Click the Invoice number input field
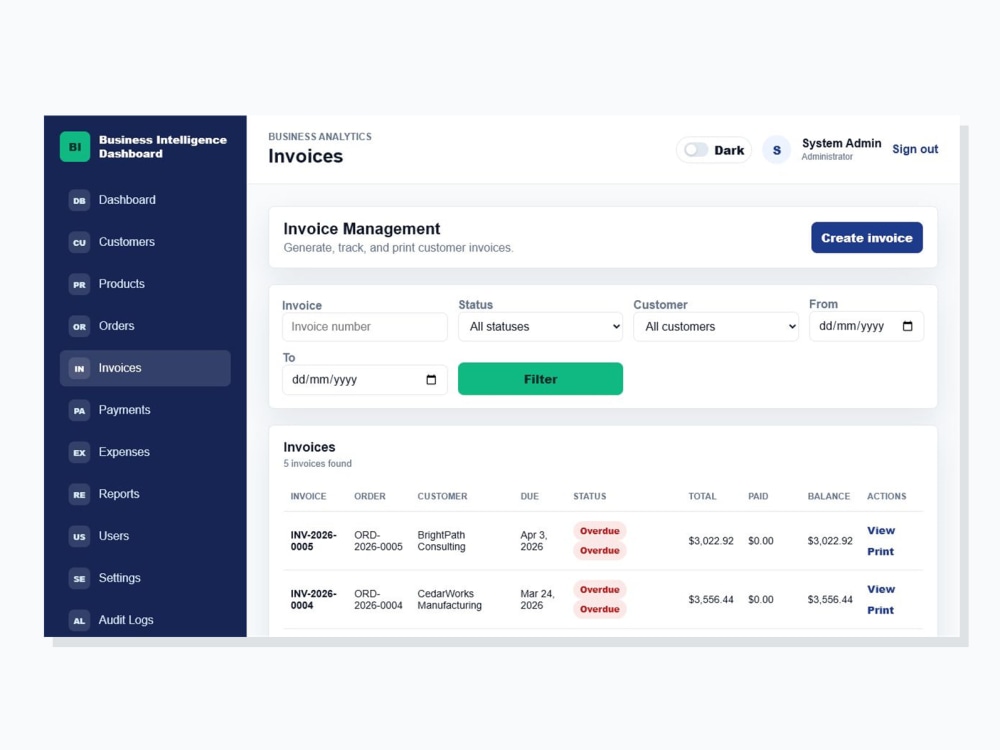 point(364,327)
